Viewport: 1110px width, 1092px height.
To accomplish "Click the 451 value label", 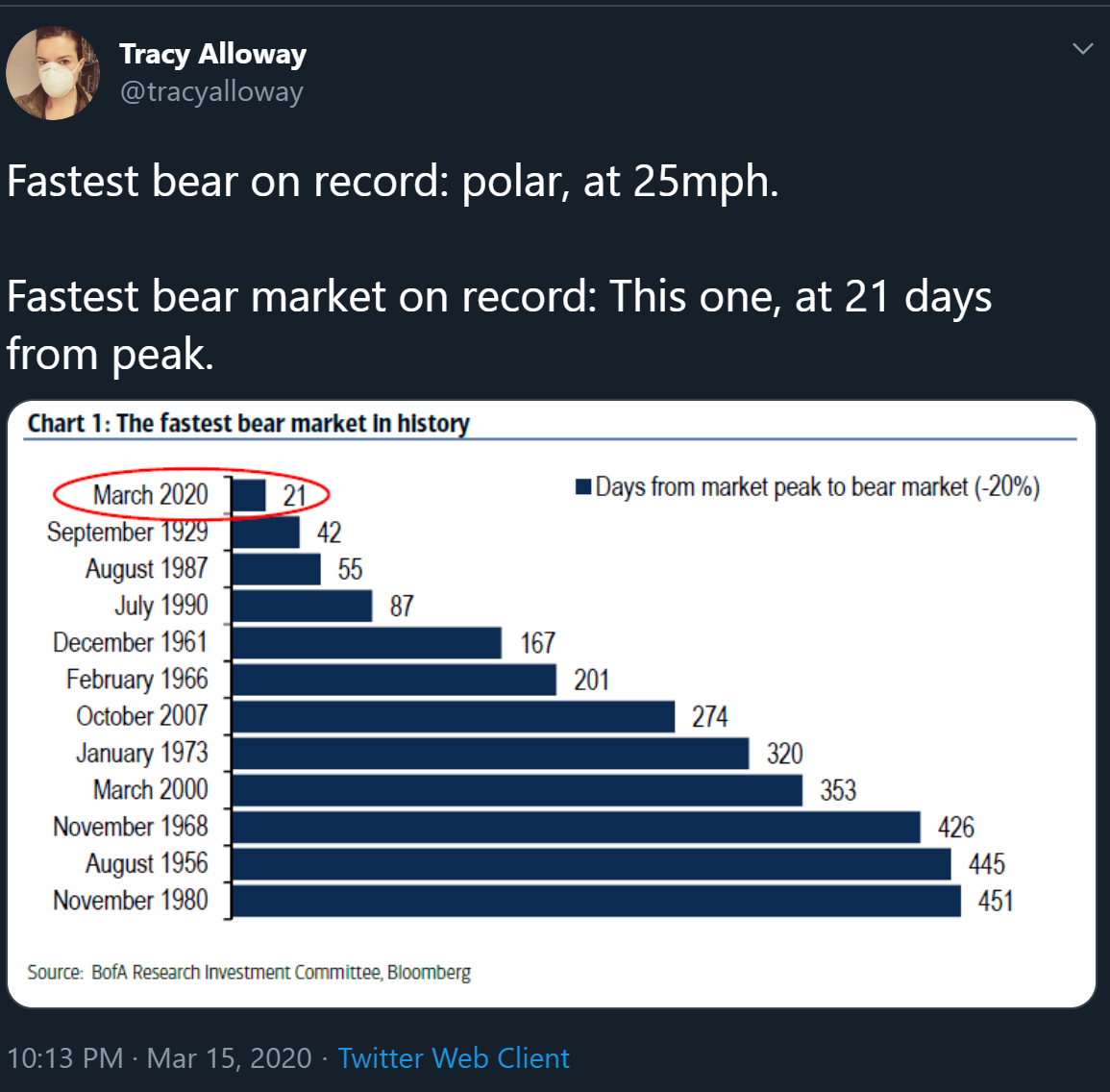I will click(x=995, y=901).
